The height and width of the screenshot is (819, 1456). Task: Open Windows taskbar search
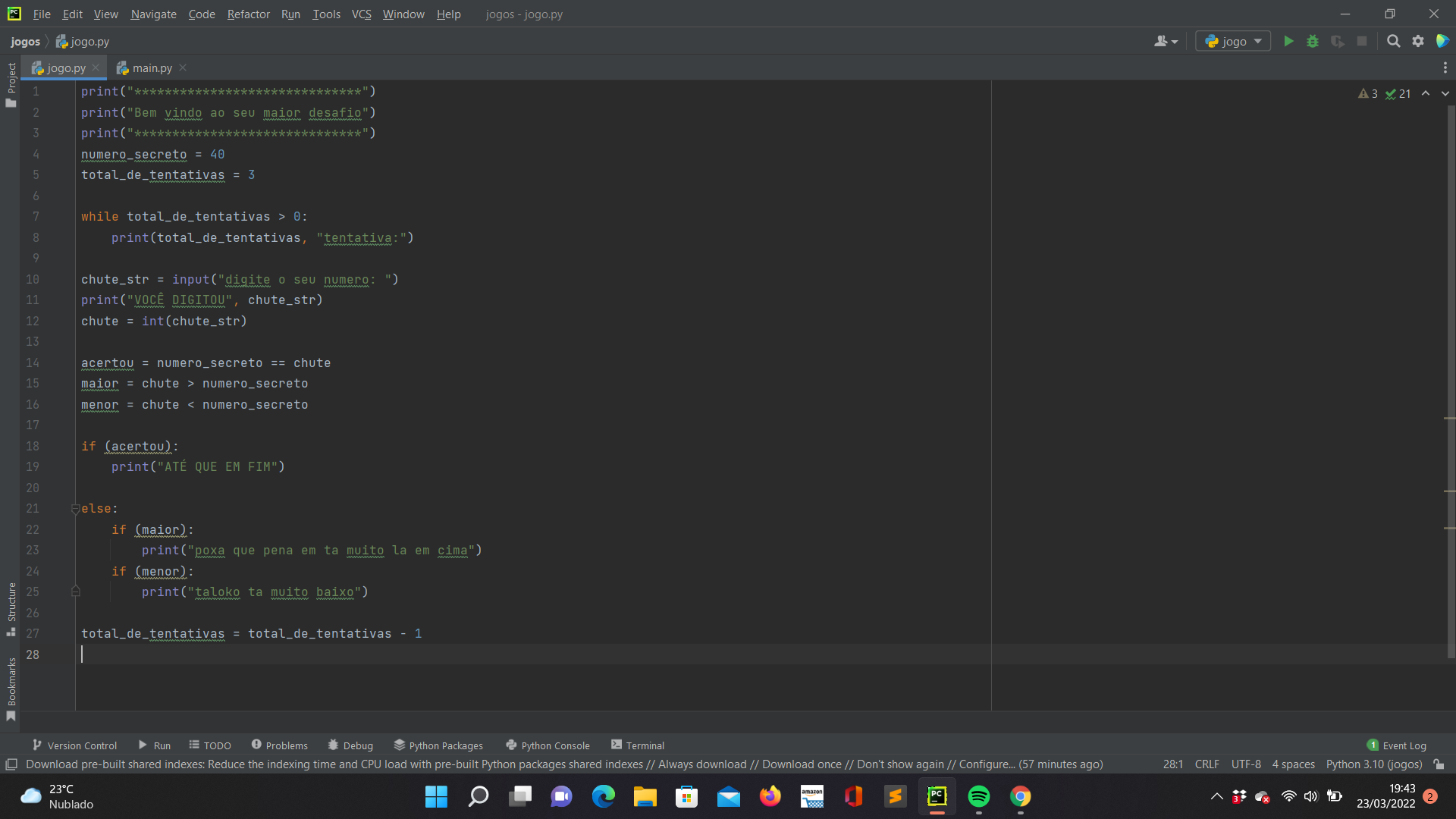point(478,796)
